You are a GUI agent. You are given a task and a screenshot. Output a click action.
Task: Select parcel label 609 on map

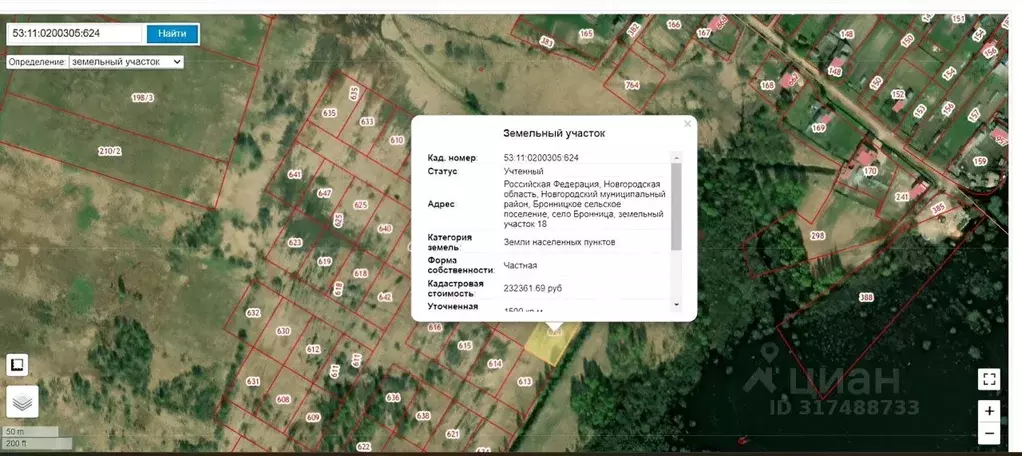click(x=313, y=417)
